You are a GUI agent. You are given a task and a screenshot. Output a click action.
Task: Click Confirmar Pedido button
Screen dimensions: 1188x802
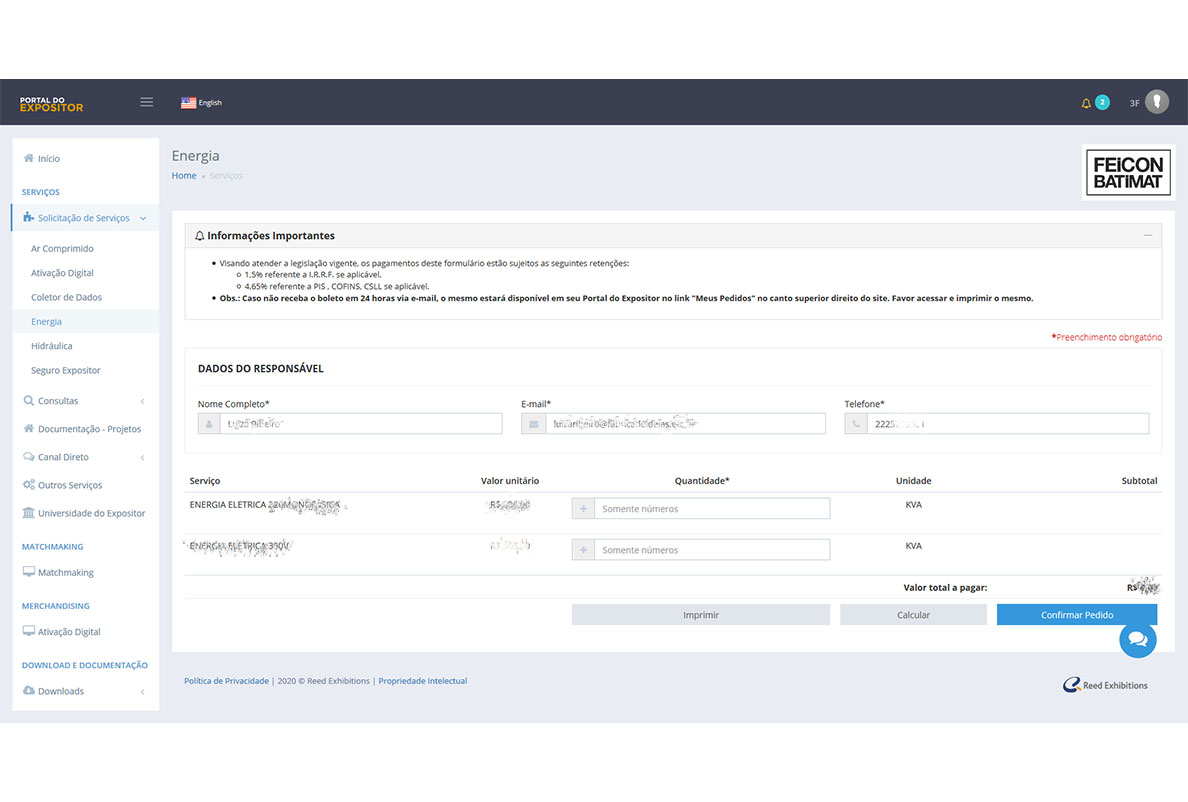point(1077,614)
